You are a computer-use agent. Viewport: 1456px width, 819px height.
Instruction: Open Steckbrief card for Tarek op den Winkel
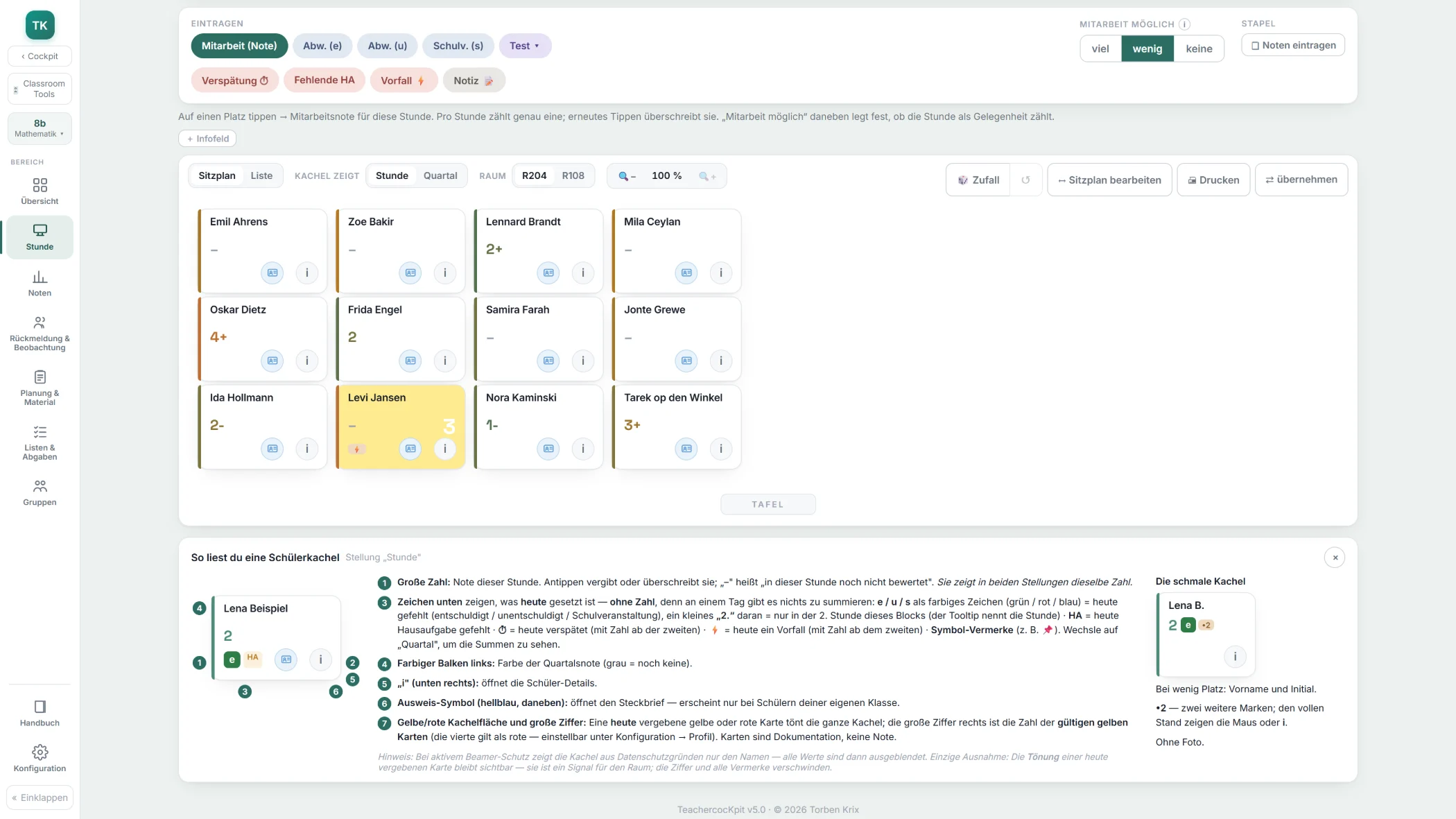[x=686, y=449]
